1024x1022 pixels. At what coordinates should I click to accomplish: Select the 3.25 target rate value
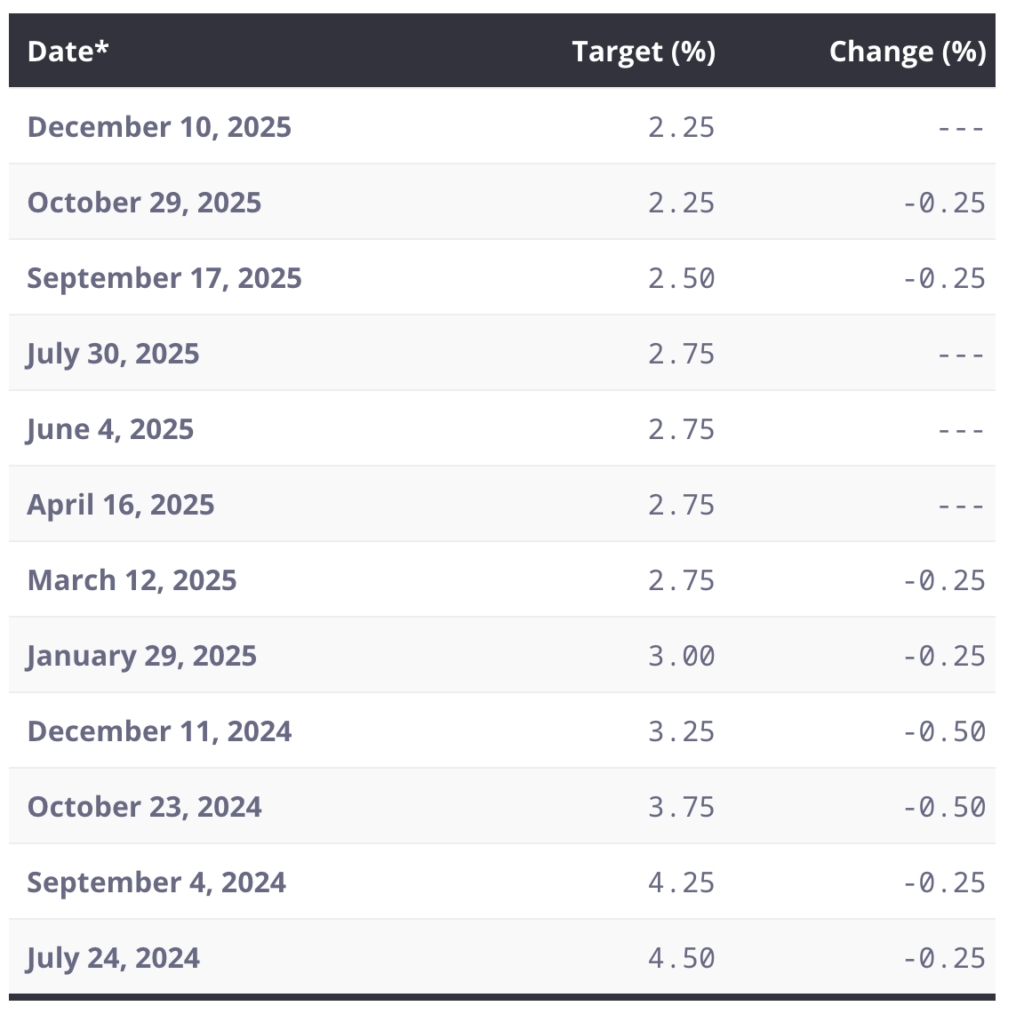681,731
